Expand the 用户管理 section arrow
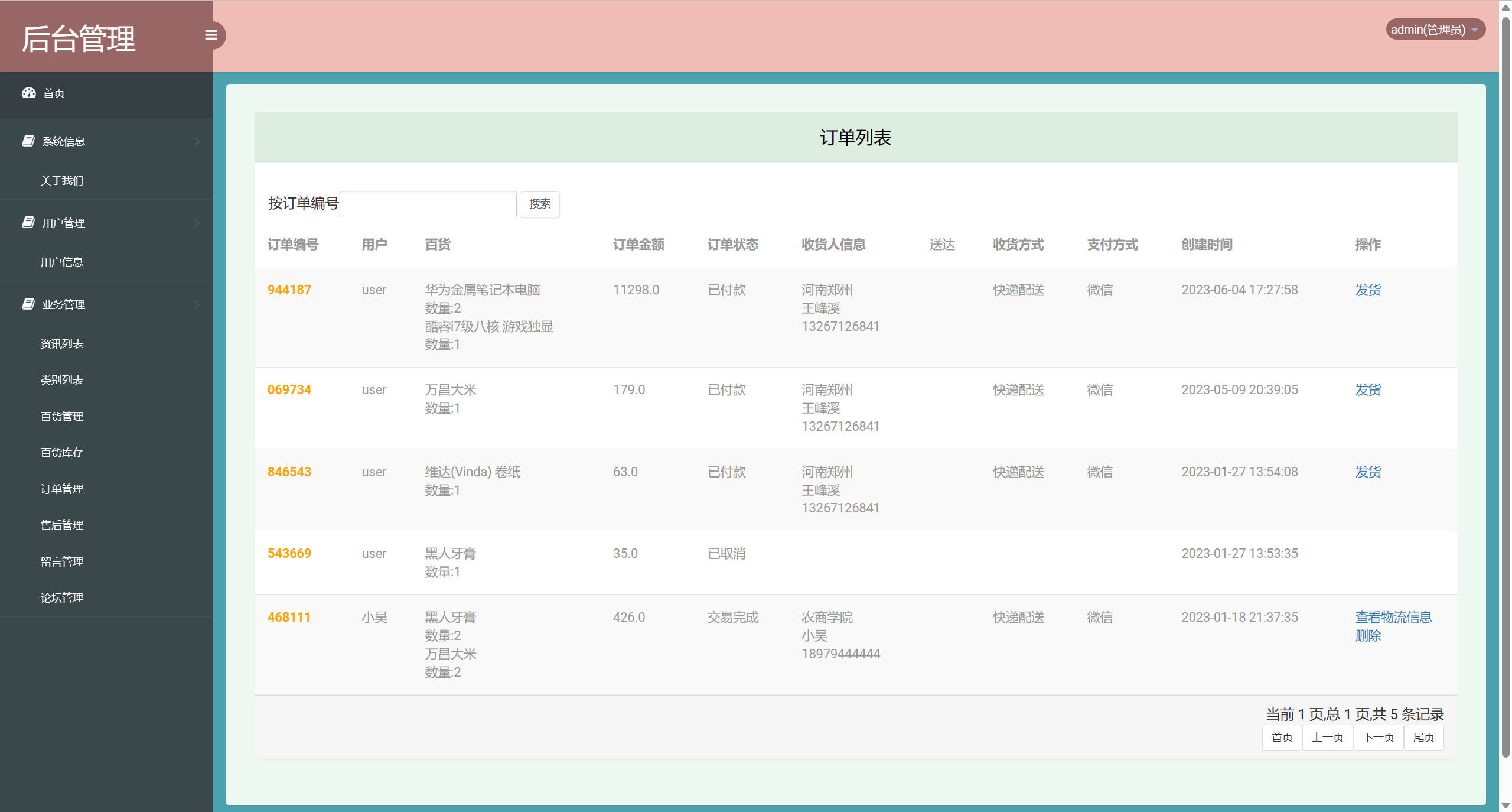This screenshot has width=1512, height=812. click(x=197, y=222)
